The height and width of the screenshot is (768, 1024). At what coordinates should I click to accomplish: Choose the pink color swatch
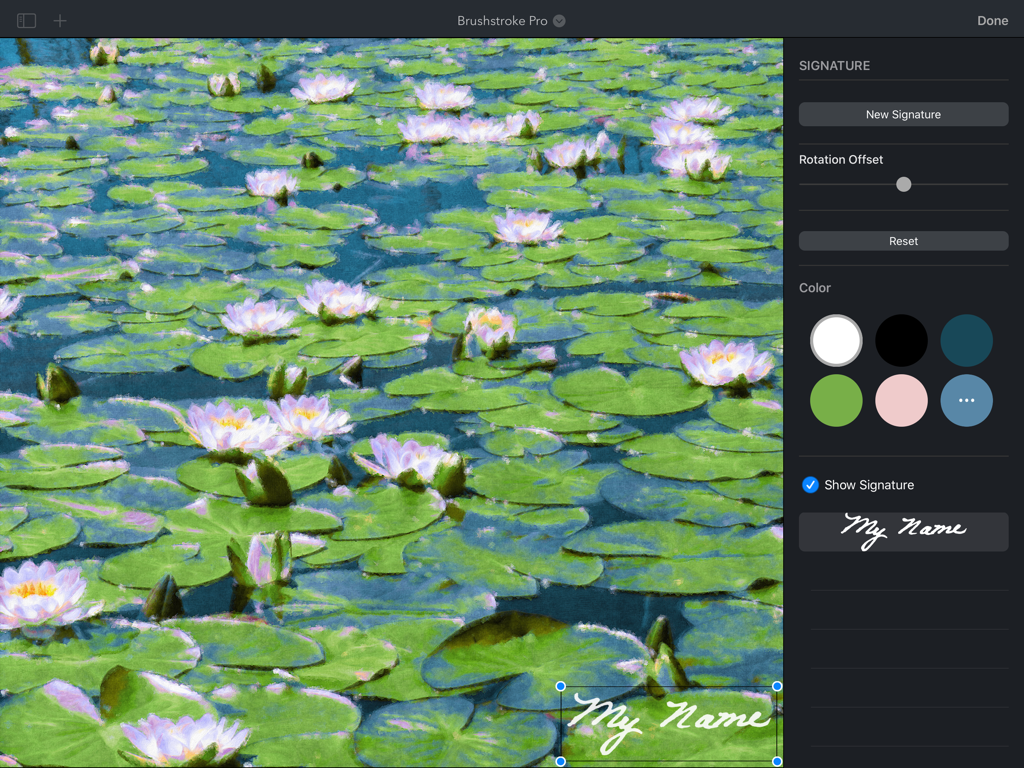click(x=901, y=400)
